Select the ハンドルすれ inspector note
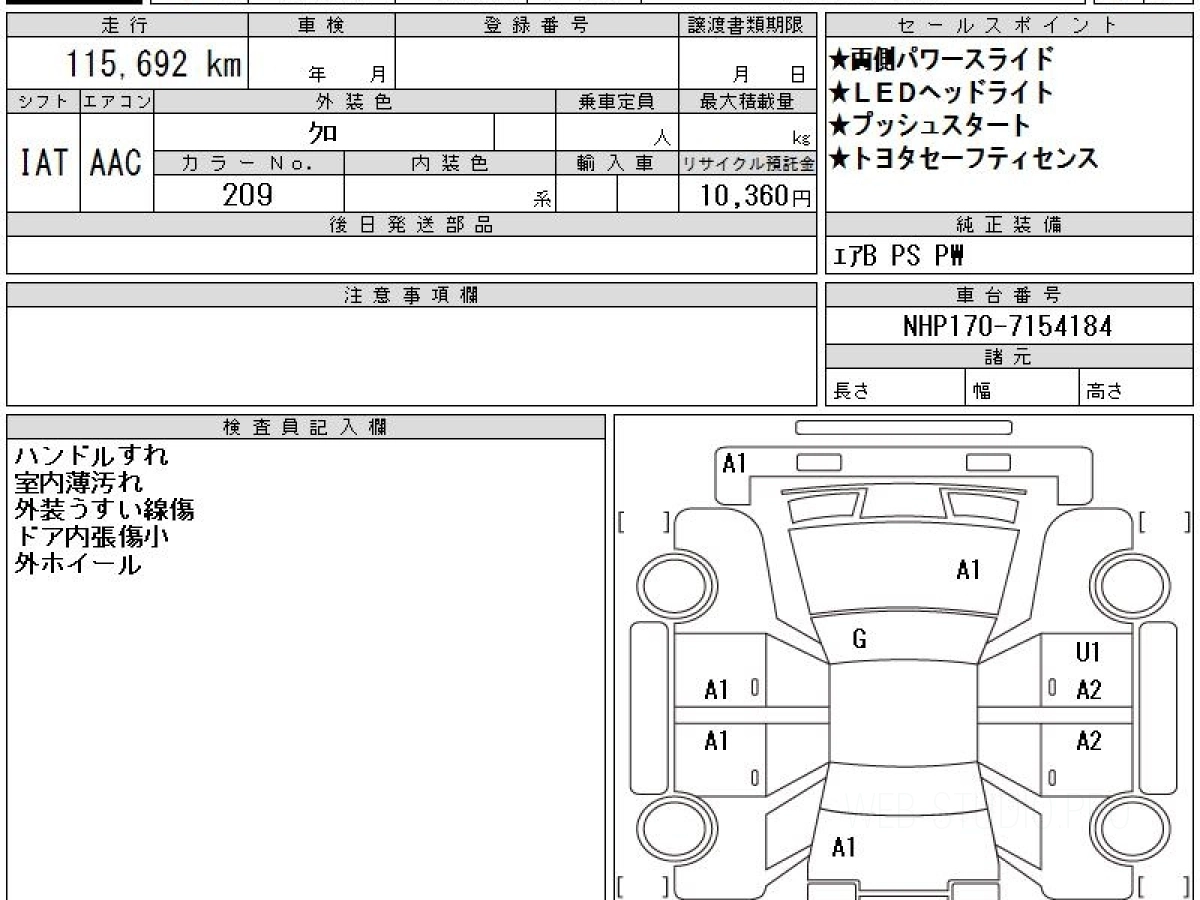Viewport: 1200px width, 900px height. pyautogui.click(x=92, y=456)
